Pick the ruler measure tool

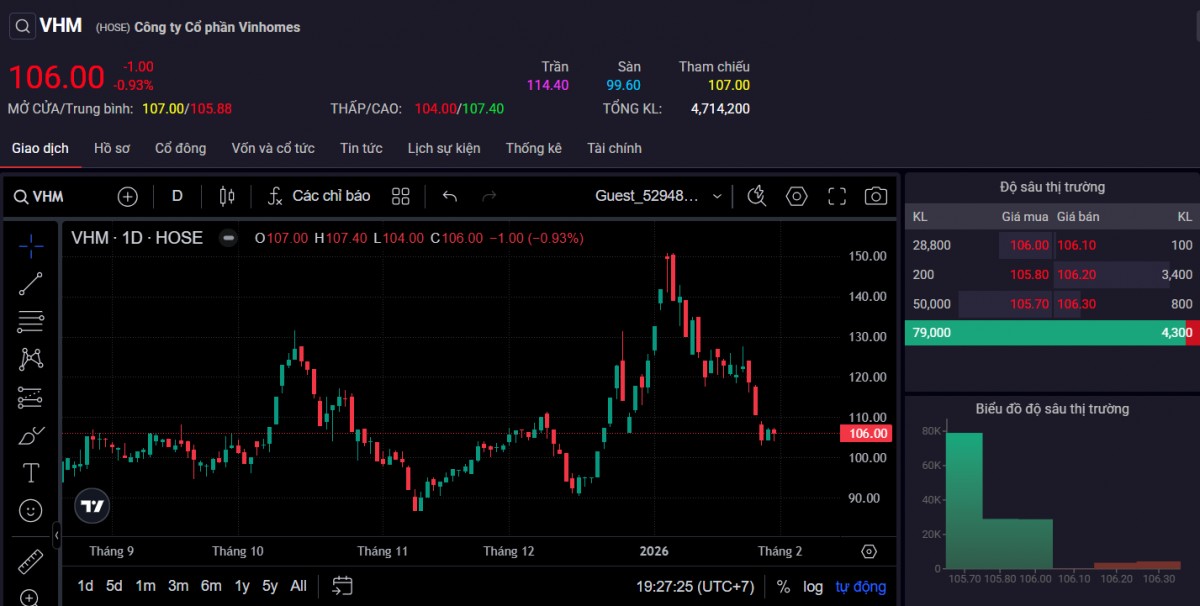pos(31,562)
